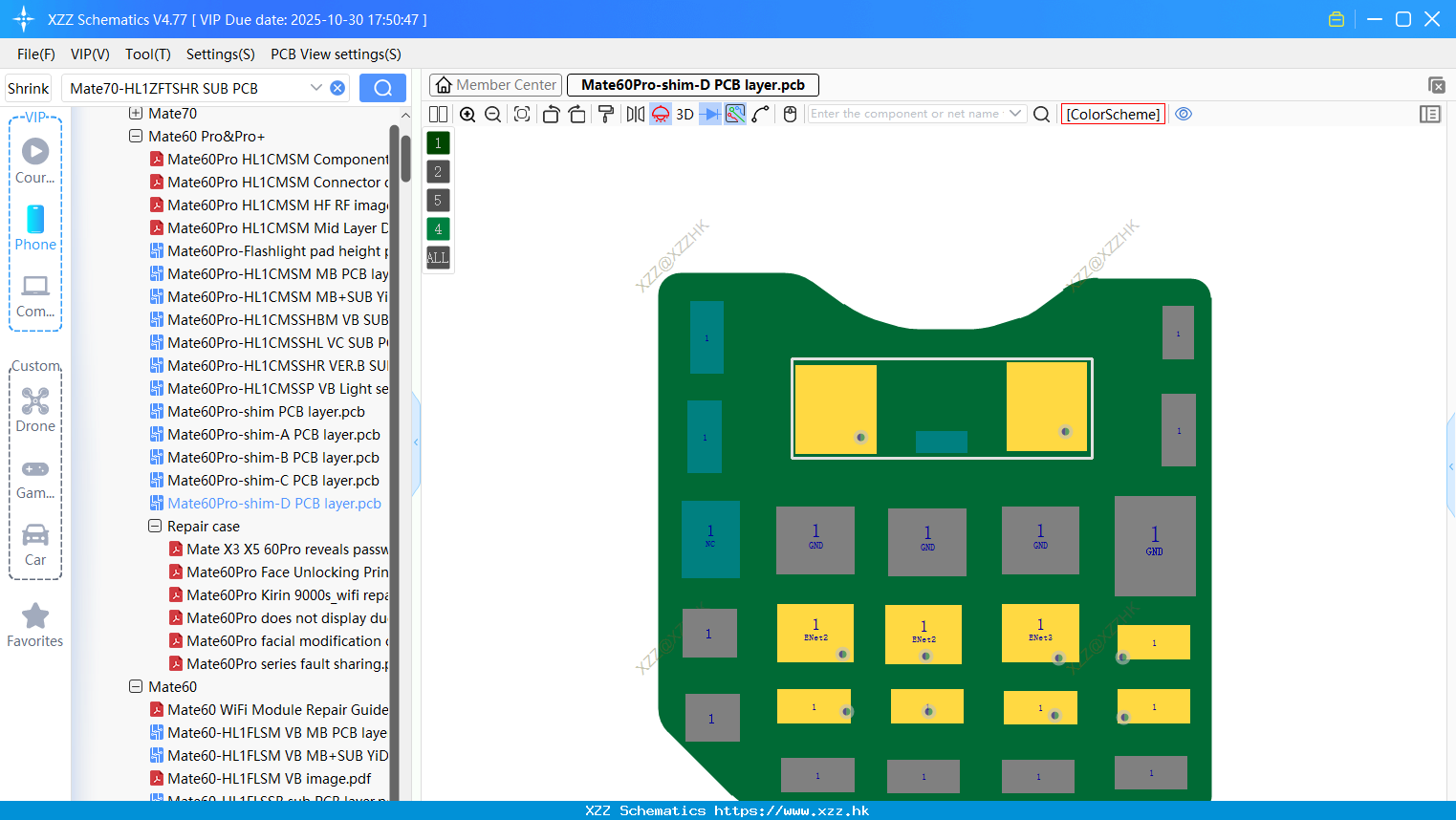Zoom out of the PCB view
This screenshot has height=820, width=1456.
[x=493, y=114]
